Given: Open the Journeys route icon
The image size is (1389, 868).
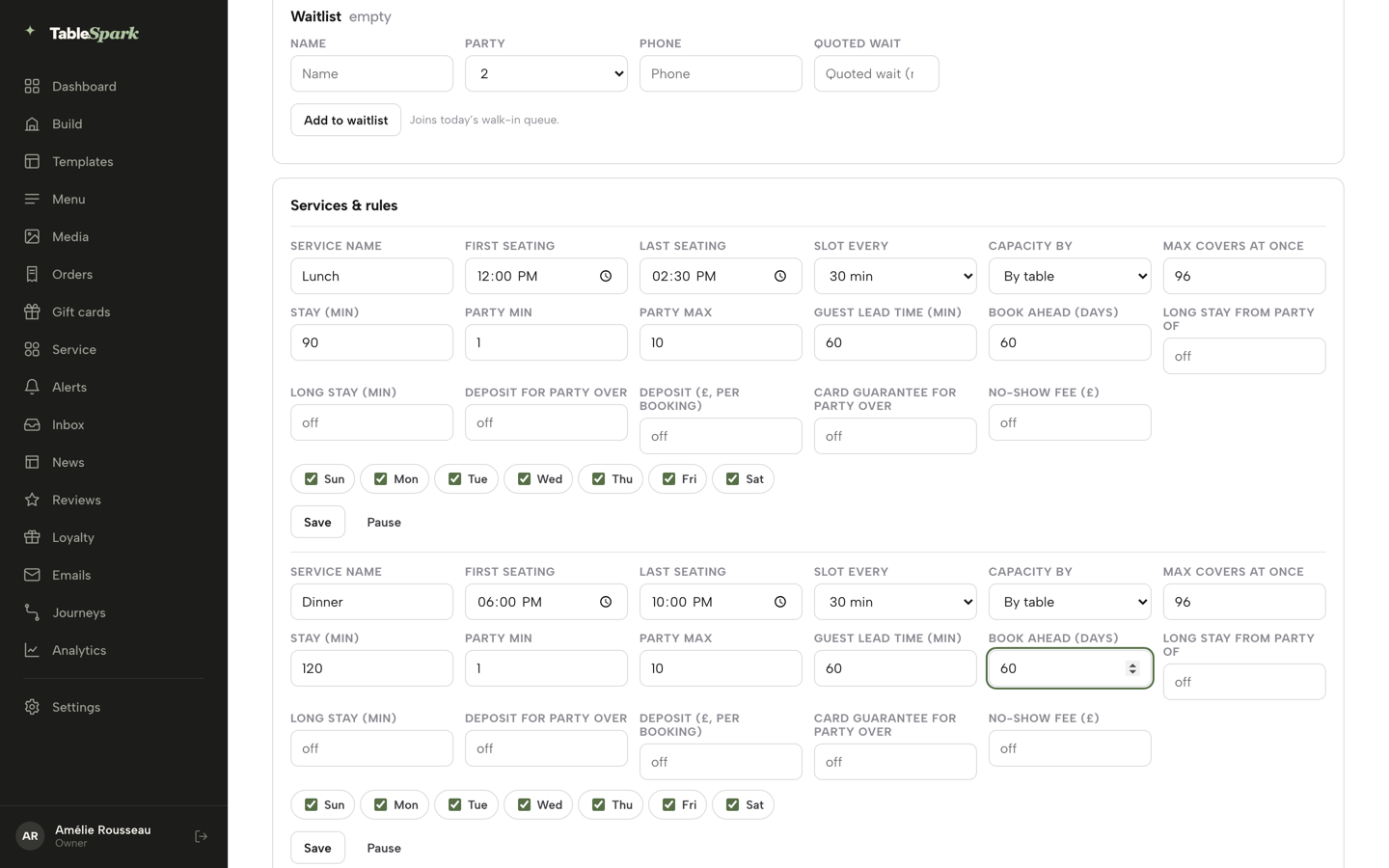Looking at the screenshot, I should (x=32, y=612).
